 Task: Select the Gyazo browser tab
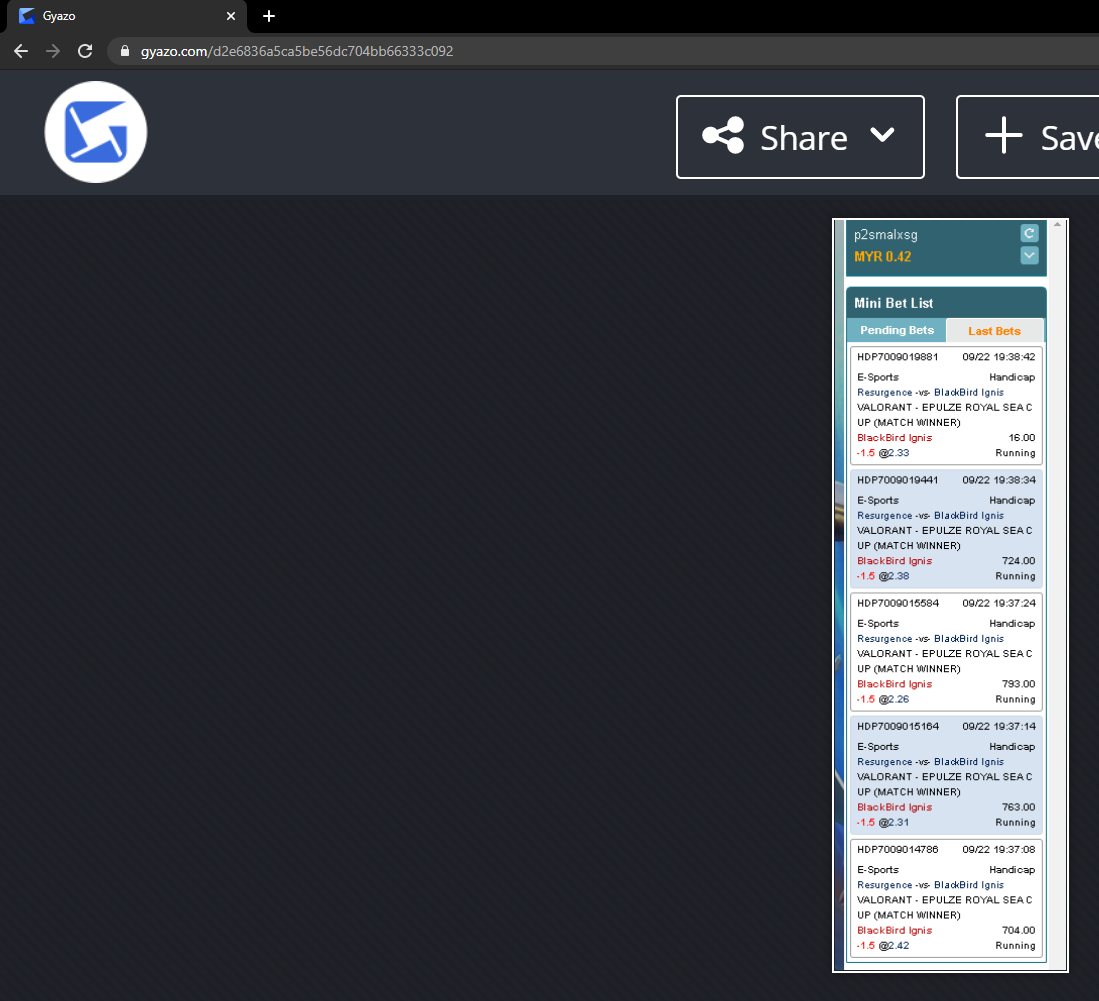pos(126,16)
